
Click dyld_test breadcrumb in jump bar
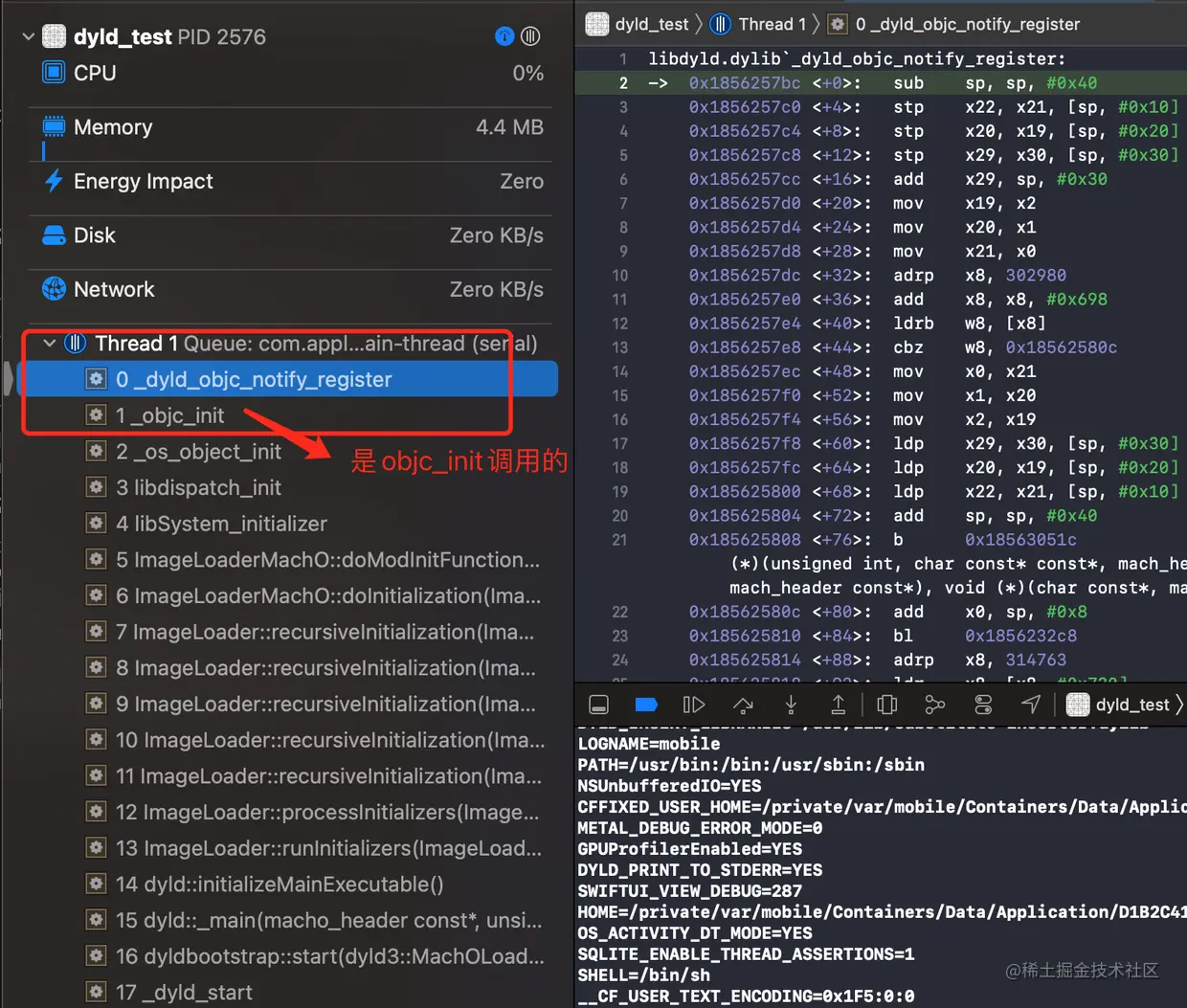(x=638, y=24)
